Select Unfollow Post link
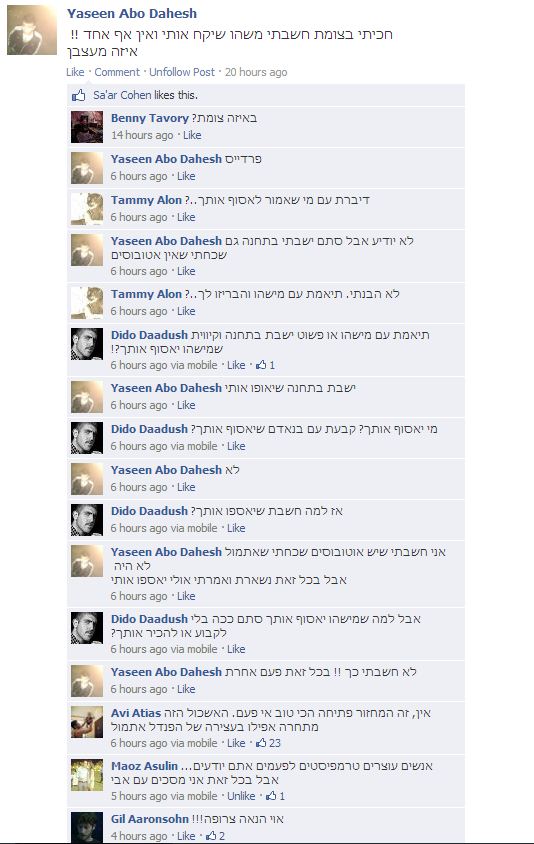This screenshot has width=534, height=844. coord(182,72)
